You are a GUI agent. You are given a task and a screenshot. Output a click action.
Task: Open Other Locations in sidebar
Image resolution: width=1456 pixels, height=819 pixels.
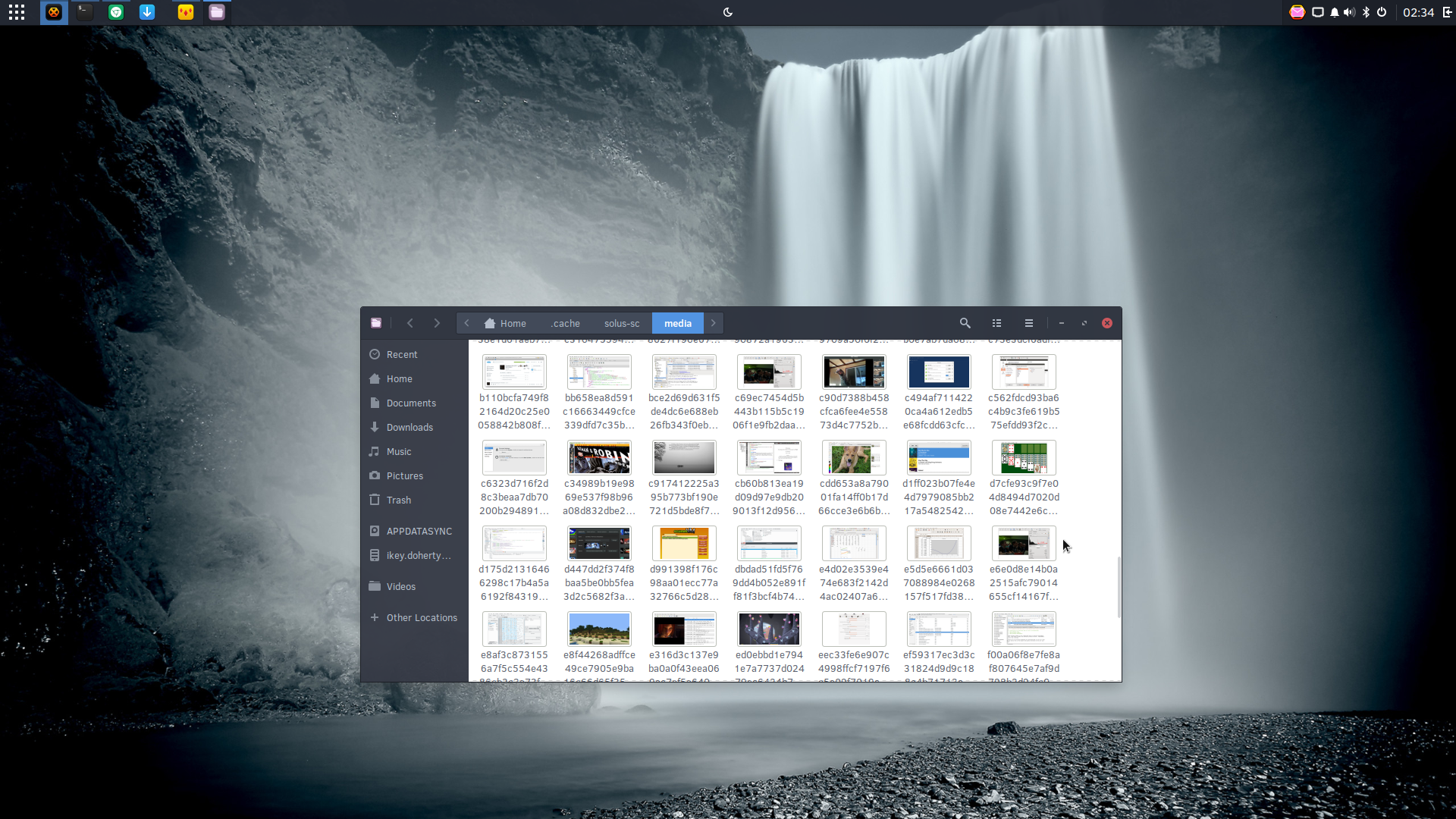tap(414, 617)
